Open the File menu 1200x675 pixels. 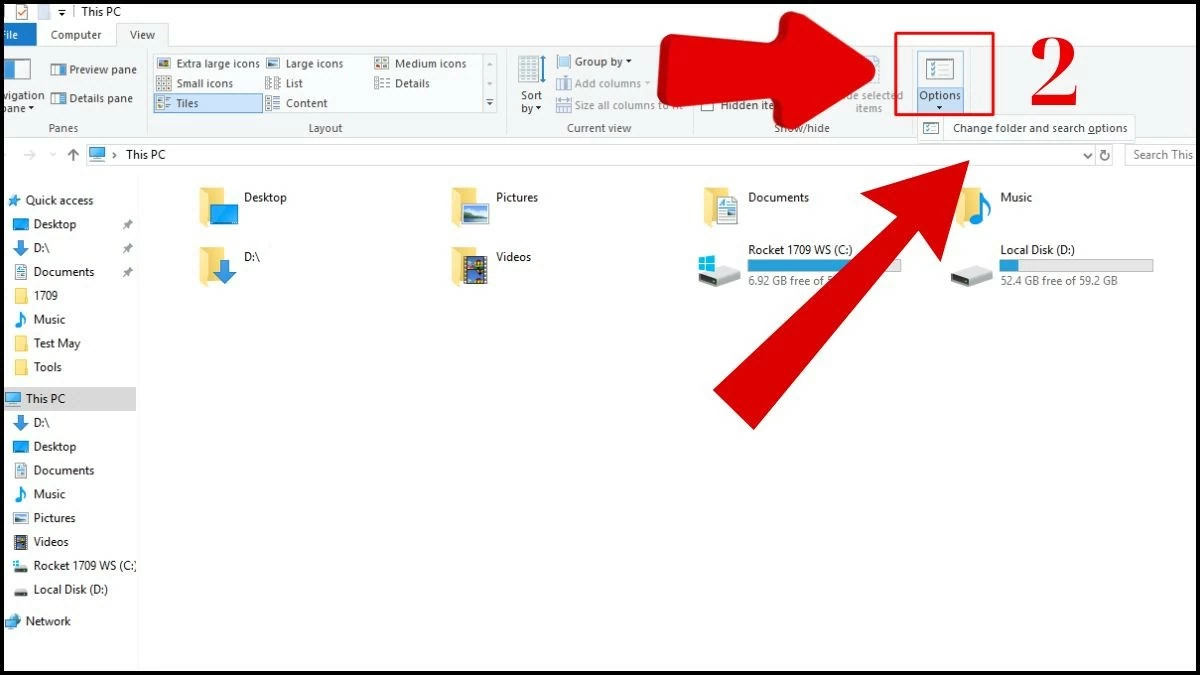click(x=8, y=34)
